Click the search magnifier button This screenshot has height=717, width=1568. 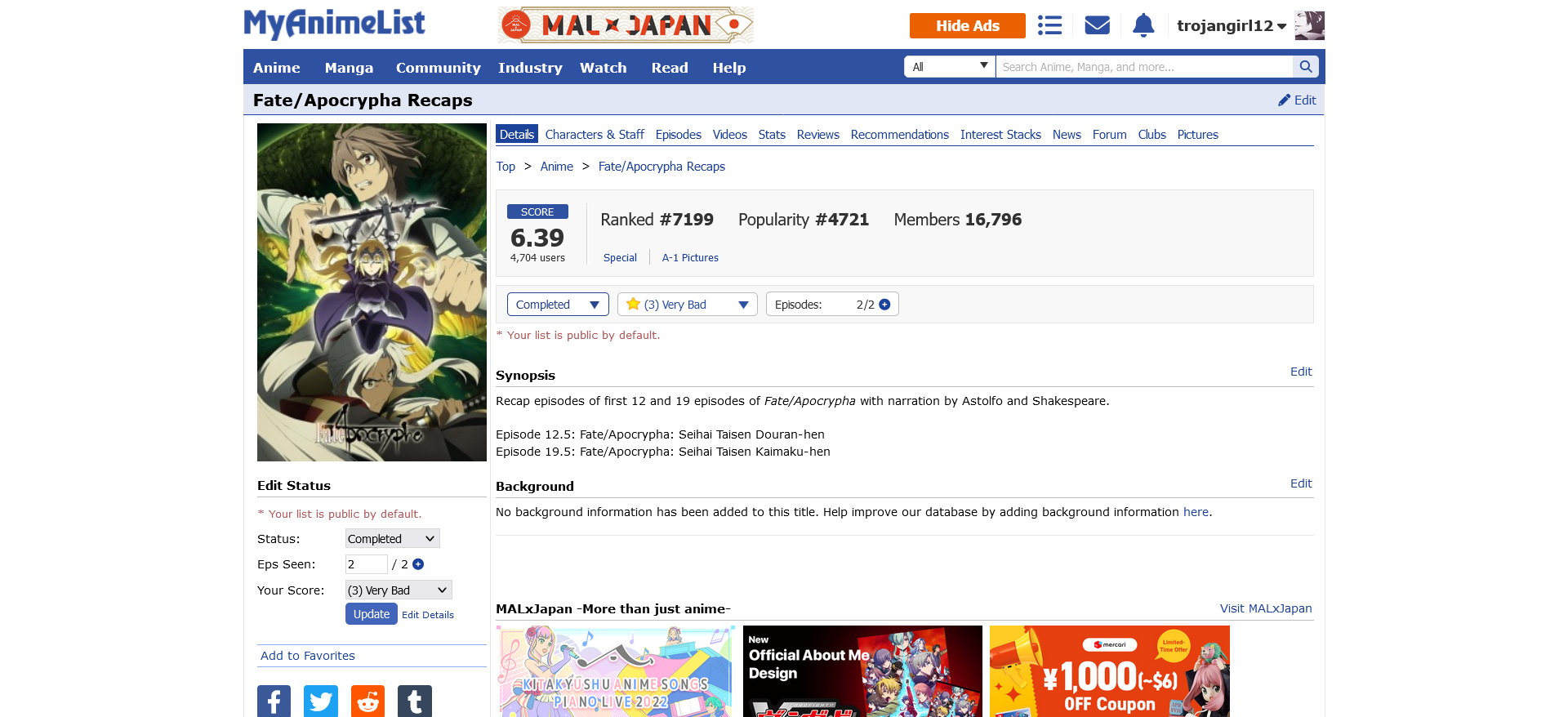(x=1305, y=67)
